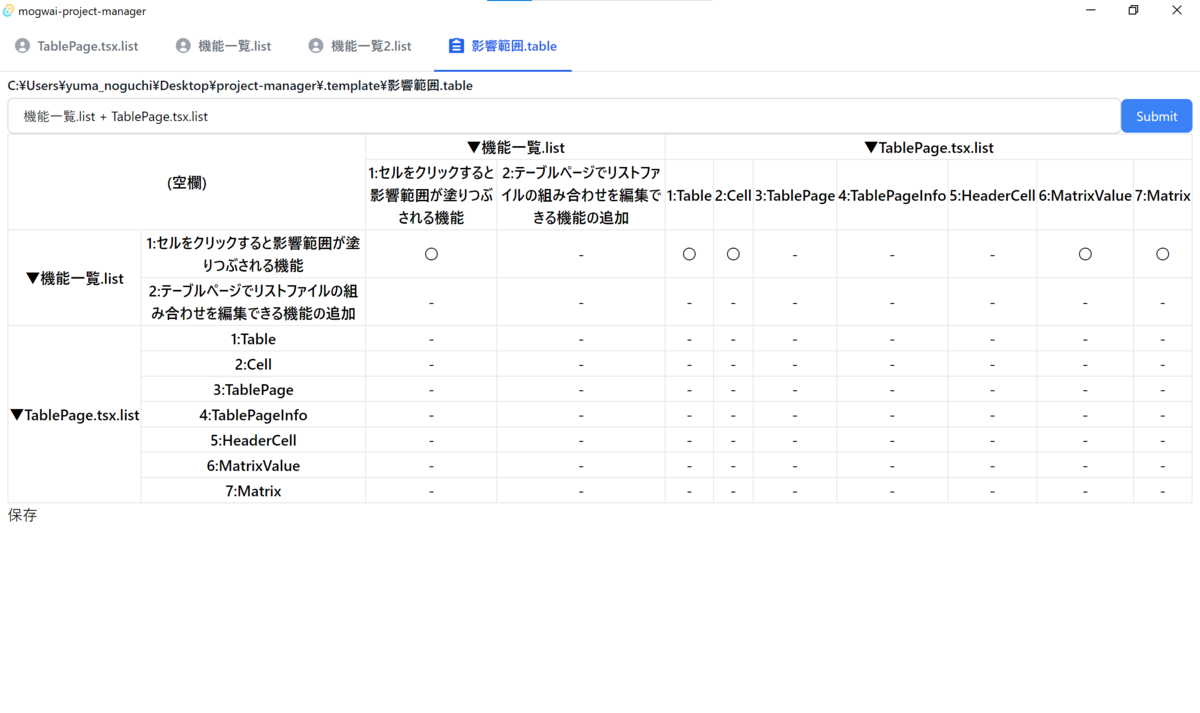
Task: Click the ○ cell under 7:Matrix column
Action: click(x=1162, y=254)
